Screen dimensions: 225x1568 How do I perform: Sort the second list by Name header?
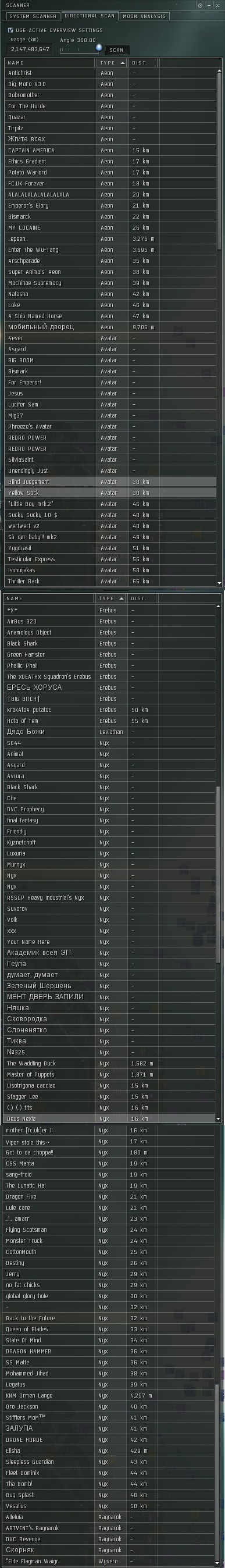(x=49, y=598)
